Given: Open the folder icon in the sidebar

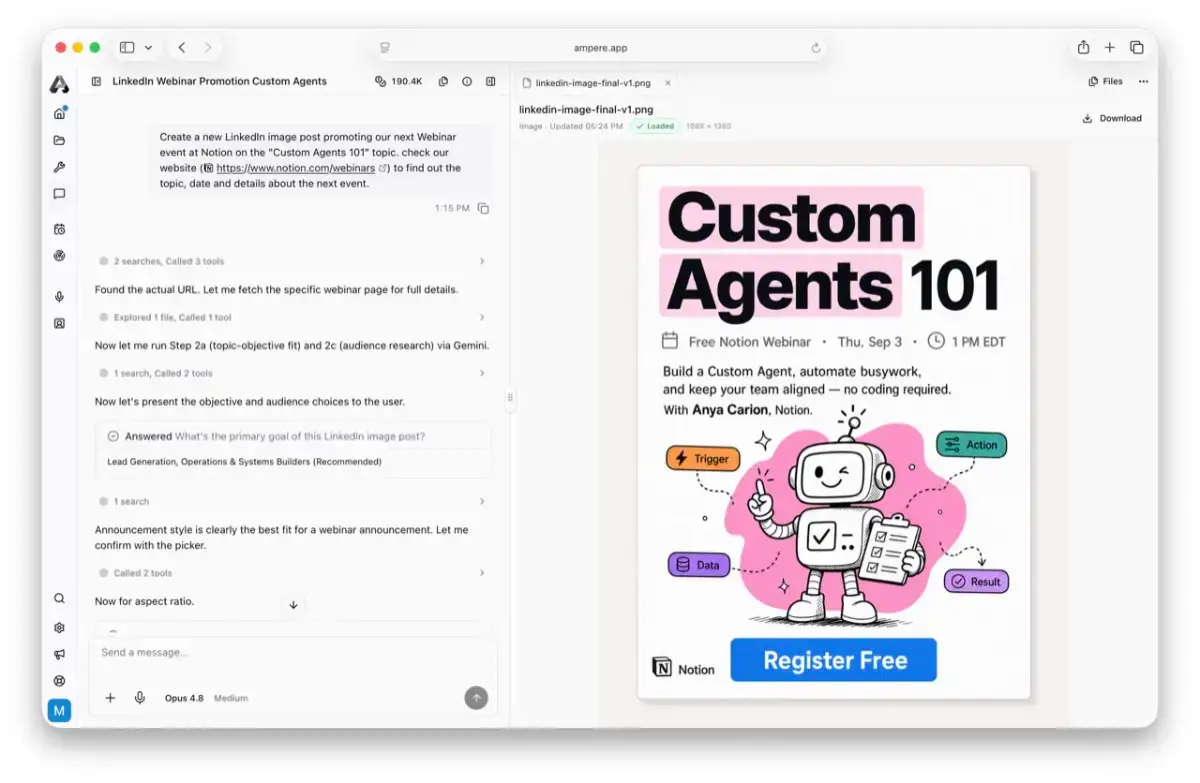Looking at the screenshot, I should pyautogui.click(x=60, y=140).
